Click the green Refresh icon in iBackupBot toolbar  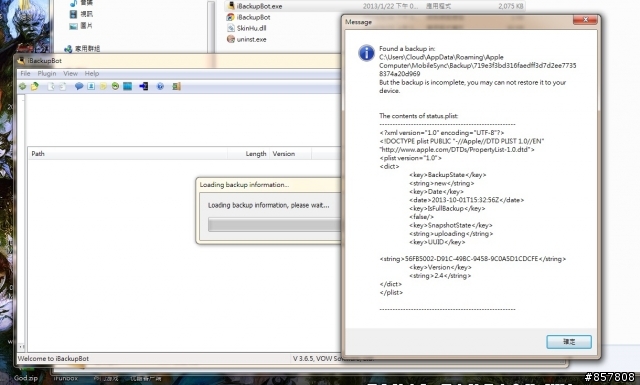[x=23, y=86]
